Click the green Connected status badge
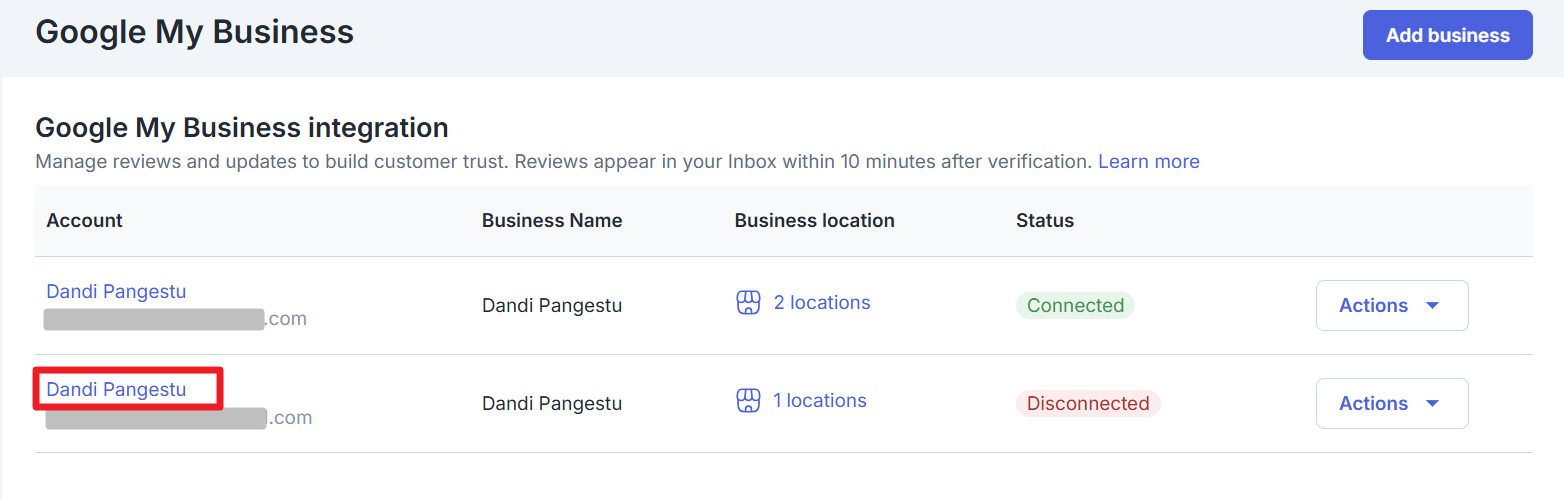The width and height of the screenshot is (1564, 500). click(1075, 305)
